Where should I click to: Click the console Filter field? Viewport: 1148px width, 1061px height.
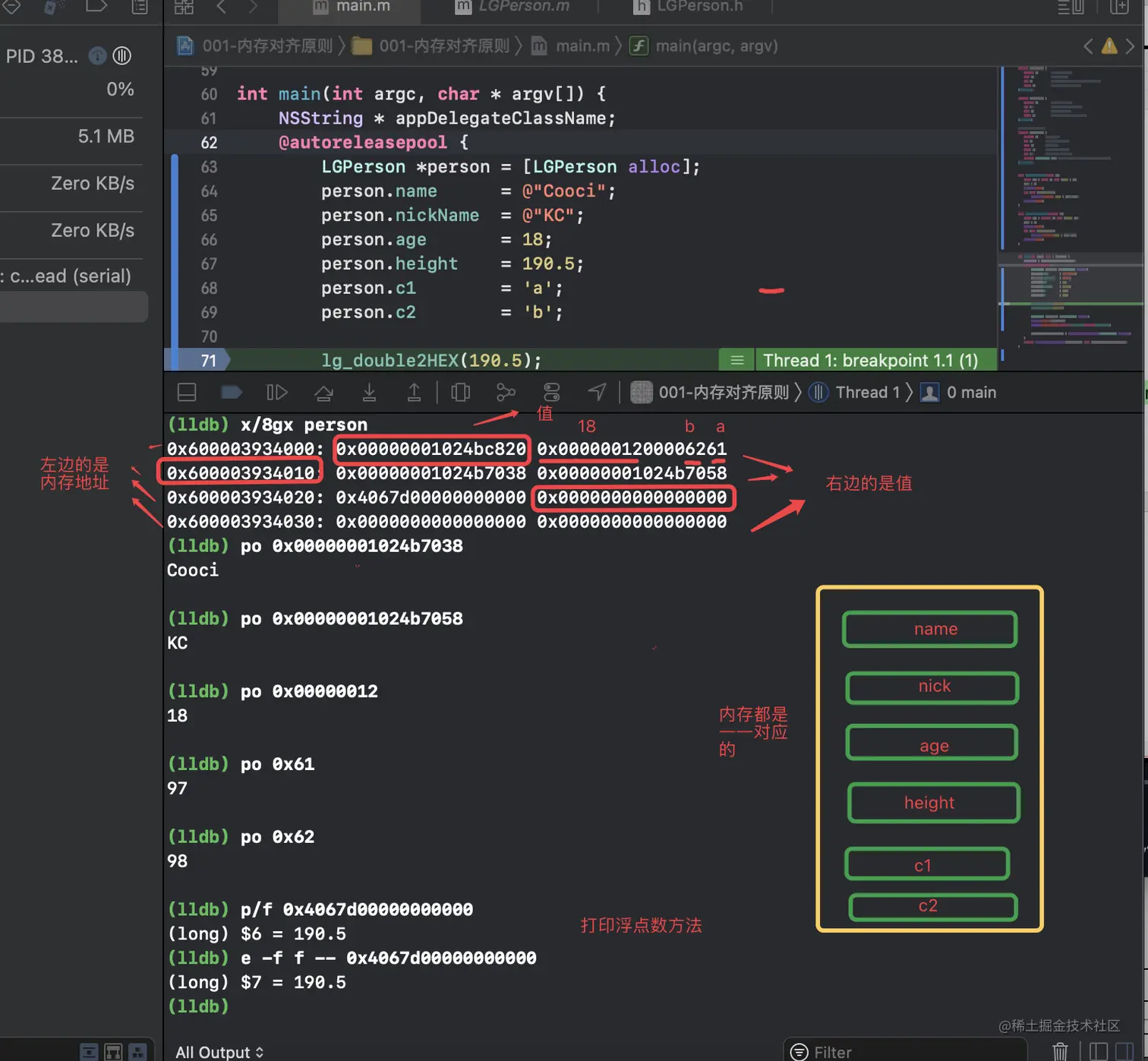(x=905, y=1052)
